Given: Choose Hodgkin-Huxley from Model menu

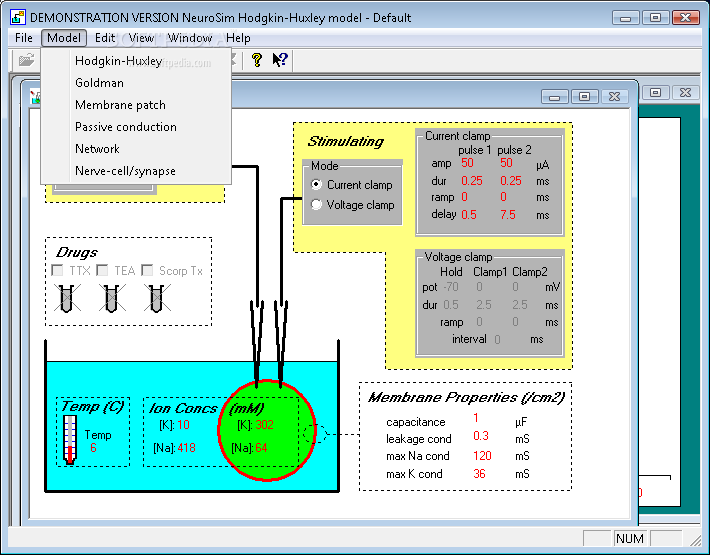Looking at the screenshot, I should click(x=136, y=61).
